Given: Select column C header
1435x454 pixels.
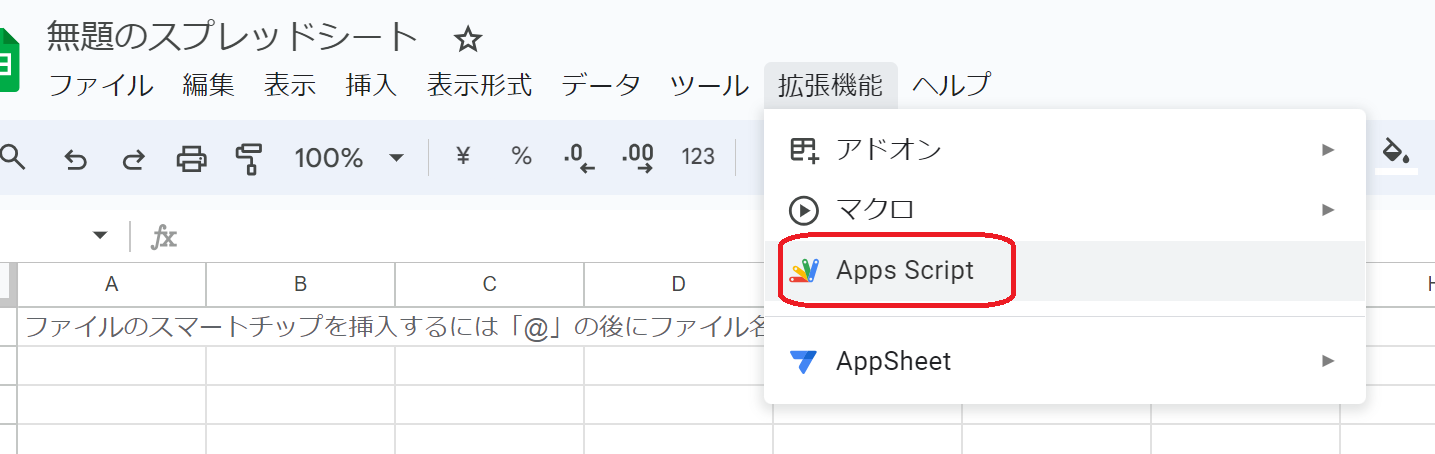Looking at the screenshot, I should click(489, 284).
